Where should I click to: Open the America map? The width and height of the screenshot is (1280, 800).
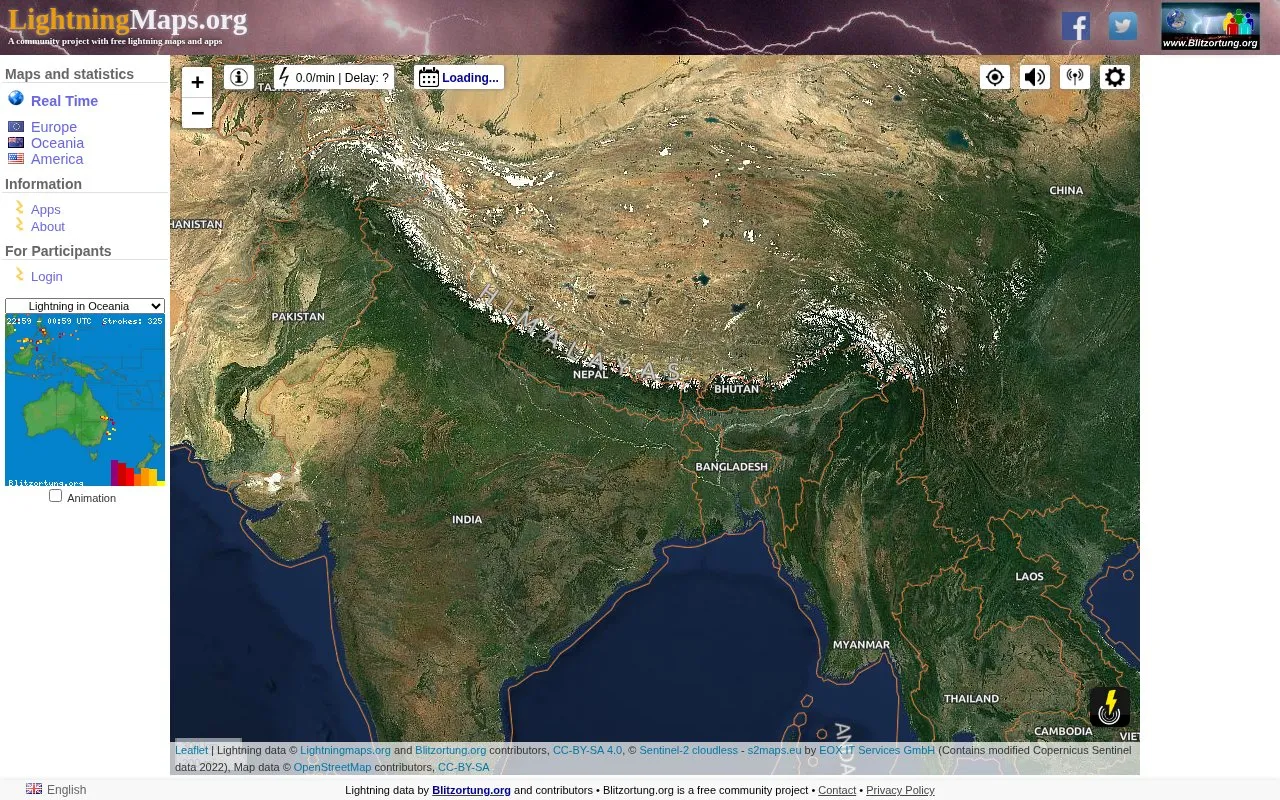pyautogui.click(x=57, y=159)
